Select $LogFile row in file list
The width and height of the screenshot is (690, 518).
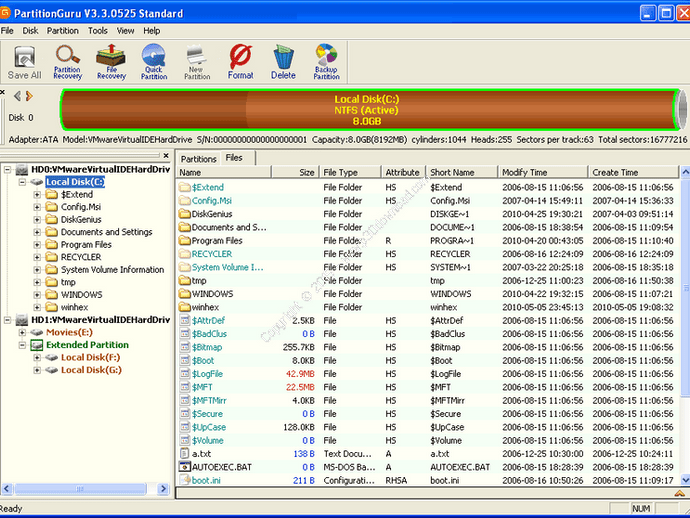tap(428, 374)
